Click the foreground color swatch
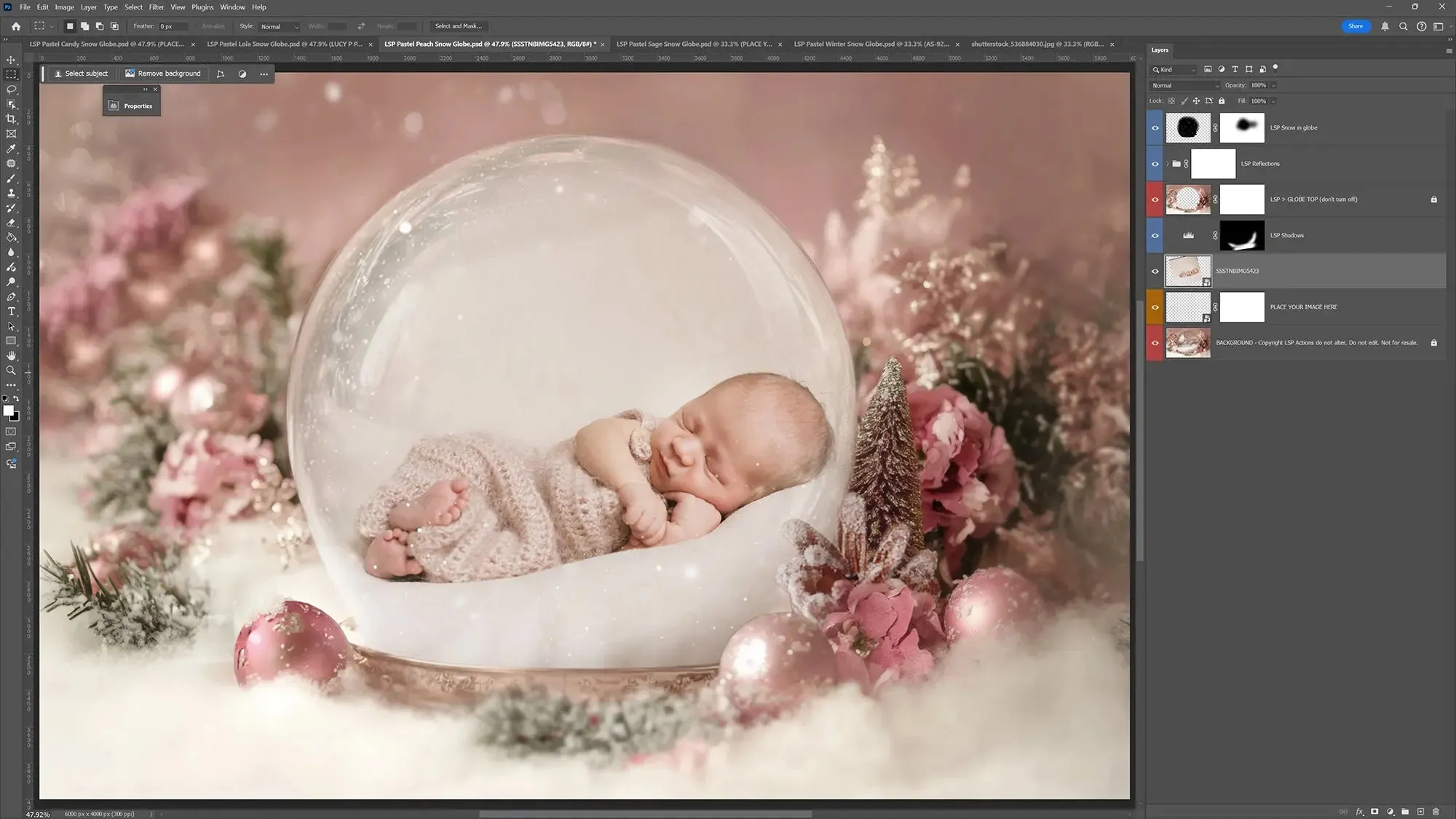The height and width of the screenshot is (819, 1456). point(9,411)
